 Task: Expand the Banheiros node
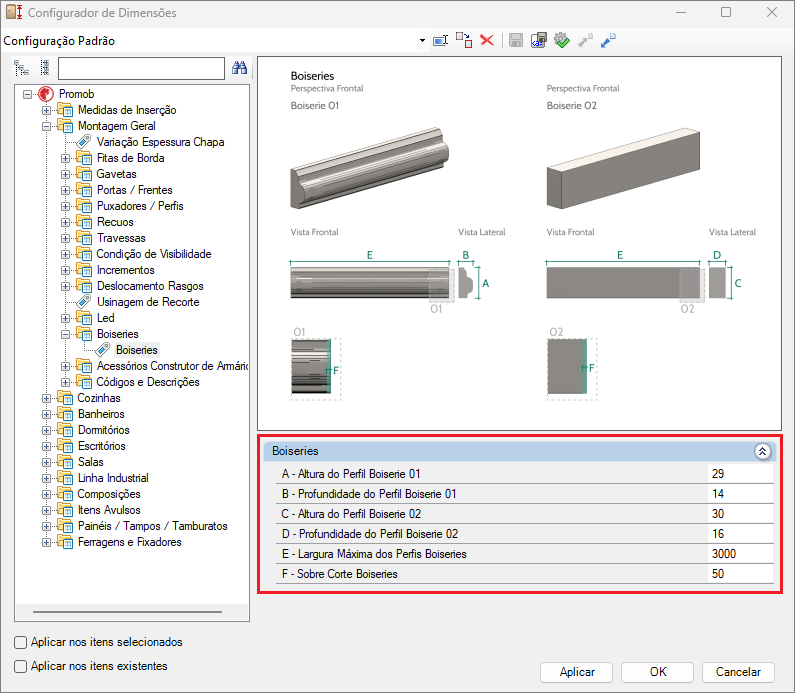[46, 414]
